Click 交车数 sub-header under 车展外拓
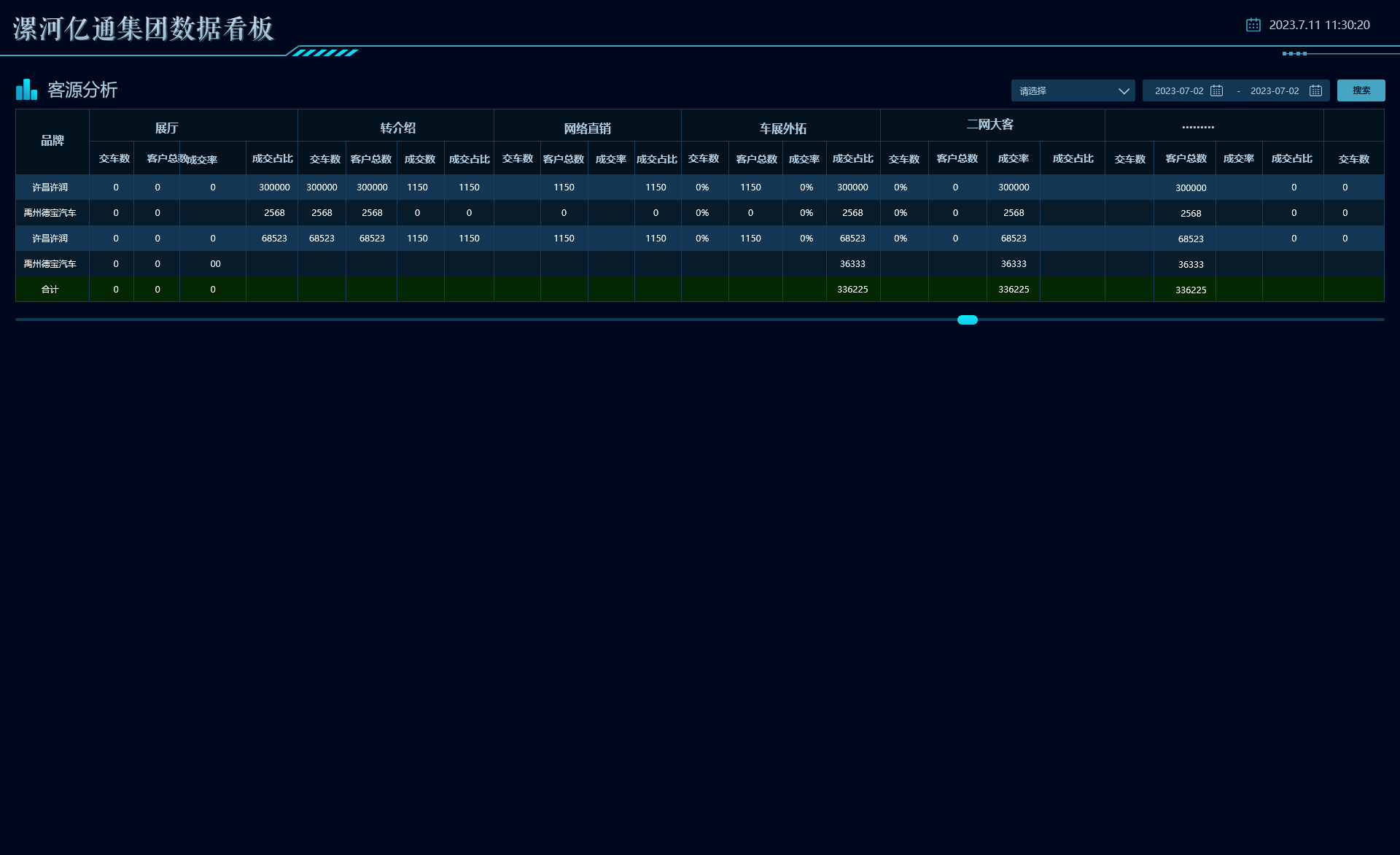The height and width of the screenshot is (855, 1400). pos(704,158)
